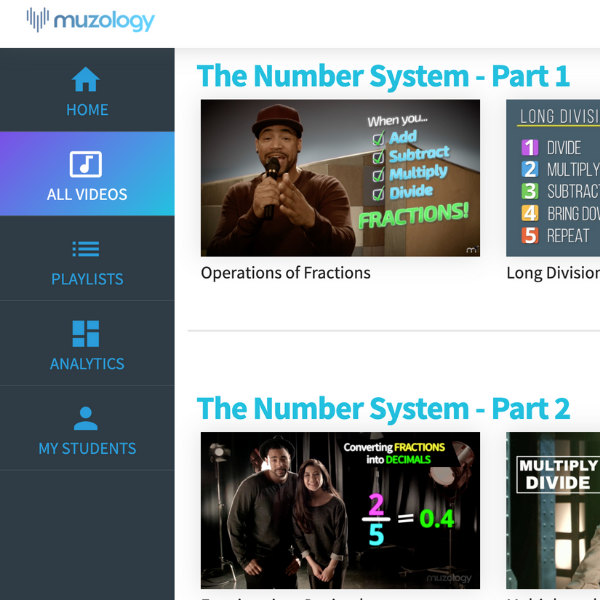Click the muzology wordmark text
The width and height of the screenshot is (600, 600).
pyautogui.click(x=104, y=21)
